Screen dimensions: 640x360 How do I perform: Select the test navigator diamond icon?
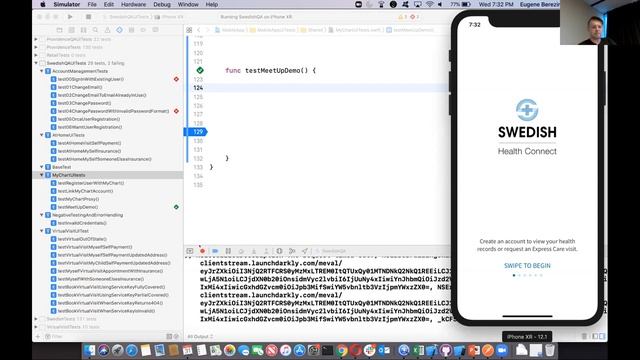(x=119, y=30)
